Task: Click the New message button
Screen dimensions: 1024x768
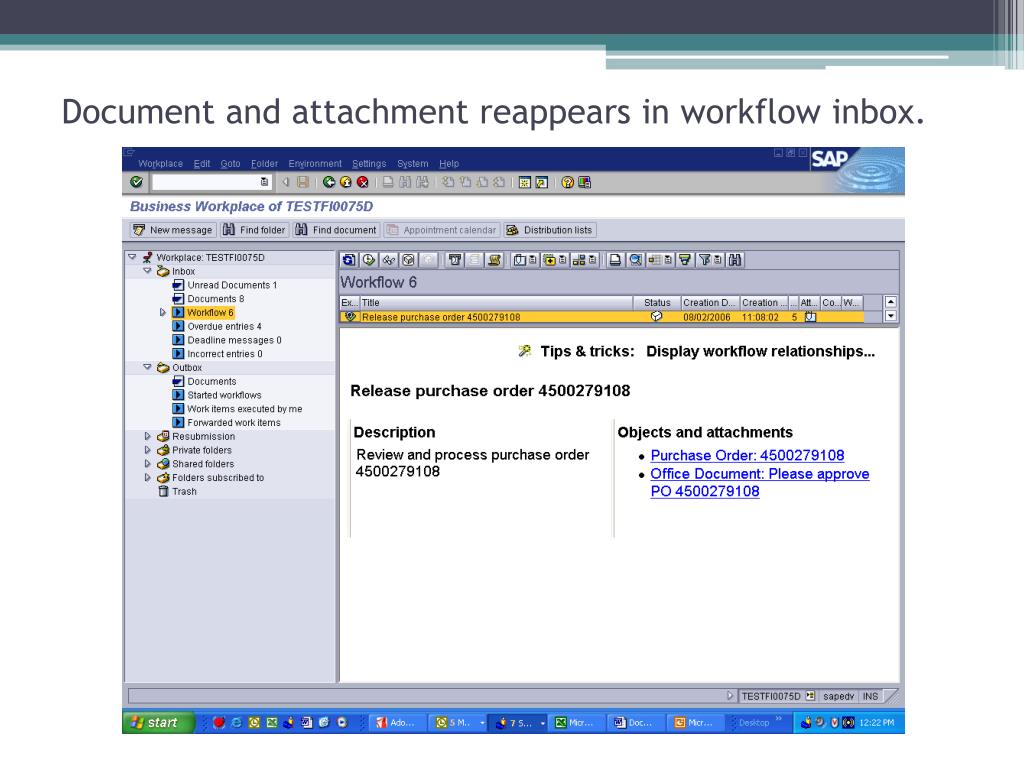Action: 172,230
